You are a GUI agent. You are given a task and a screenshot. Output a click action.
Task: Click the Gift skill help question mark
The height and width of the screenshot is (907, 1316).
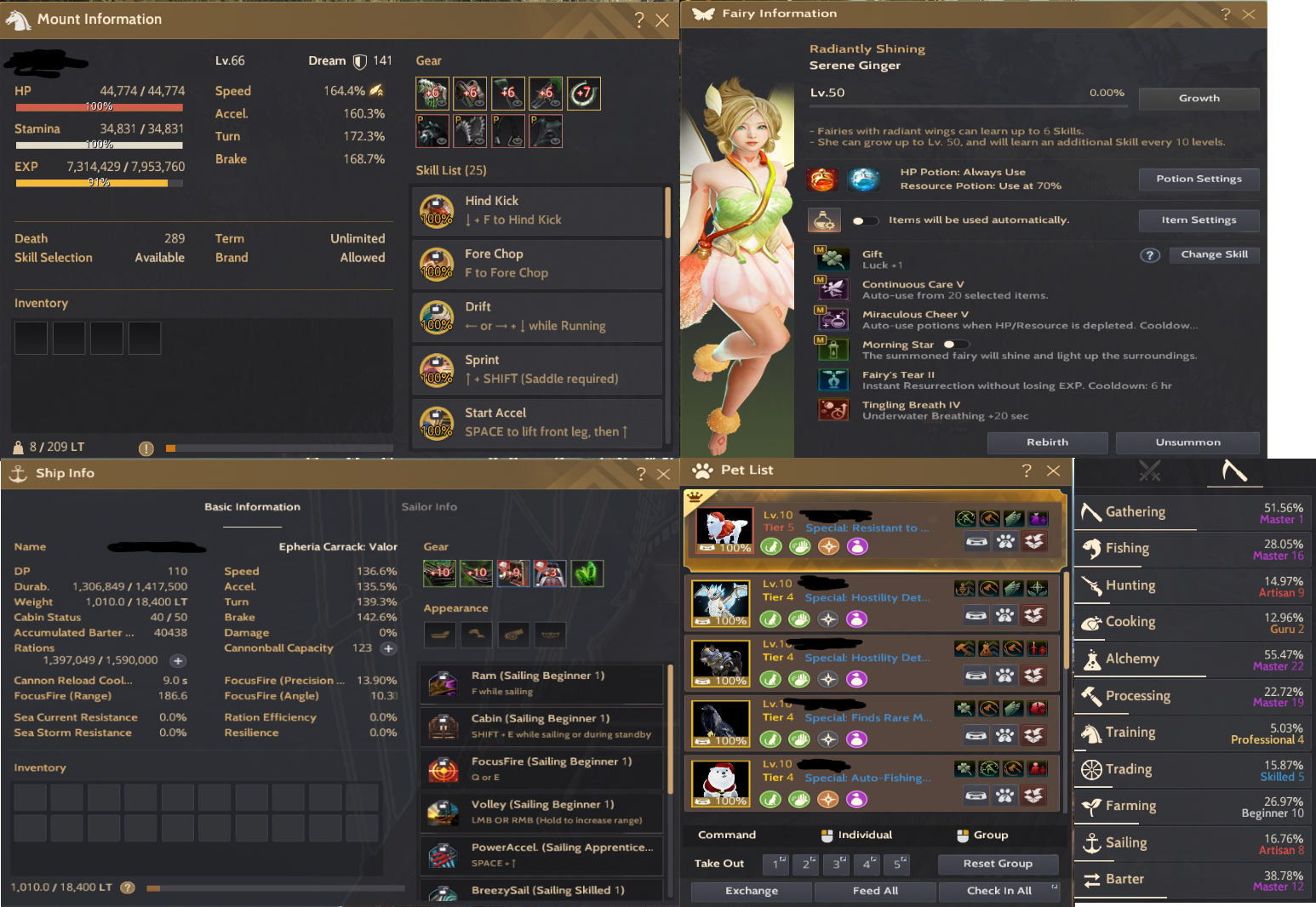(1150, 255)
